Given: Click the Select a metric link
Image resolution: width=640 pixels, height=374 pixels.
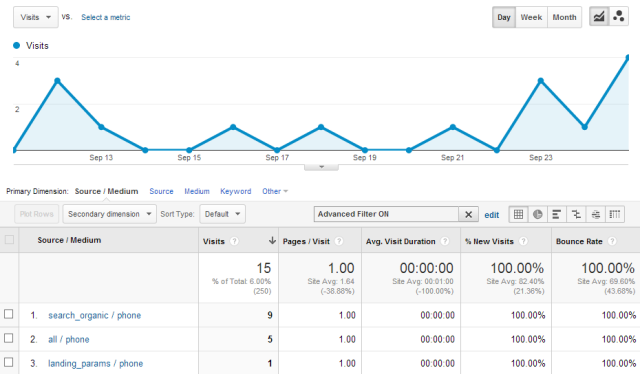Looking at the screenshot, I should click(x=106, y=17).
